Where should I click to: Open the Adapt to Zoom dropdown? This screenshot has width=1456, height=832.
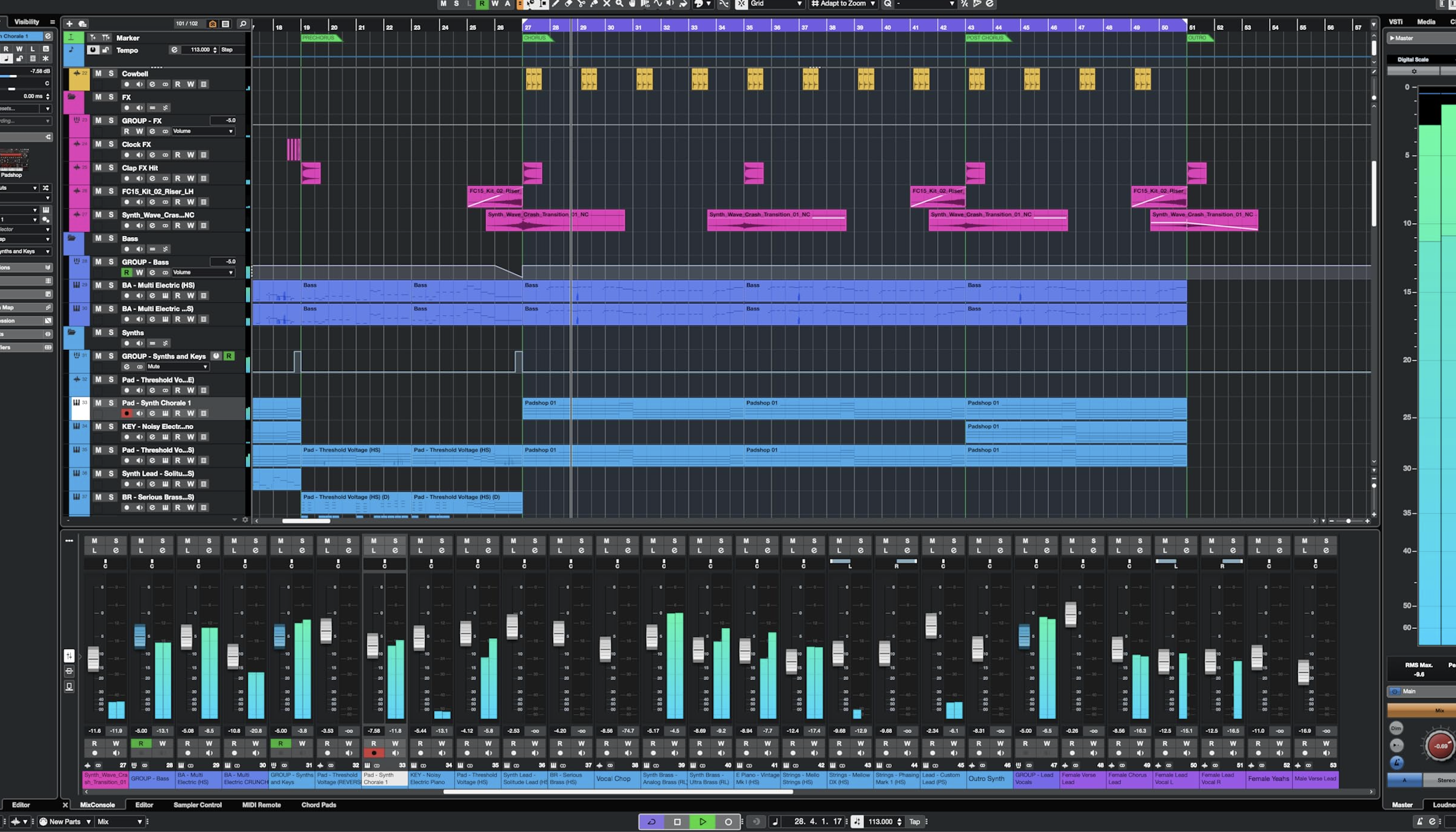tap(843, 3)
